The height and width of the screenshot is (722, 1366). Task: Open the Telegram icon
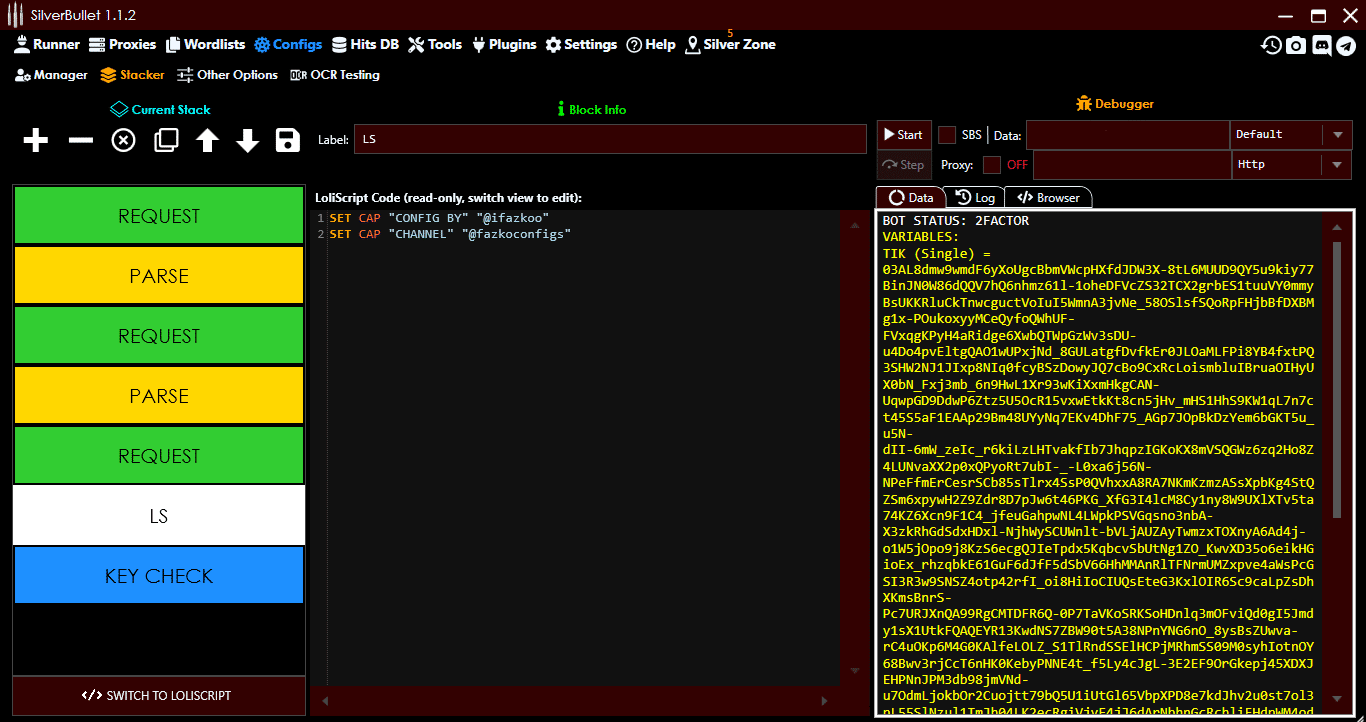1348,45
